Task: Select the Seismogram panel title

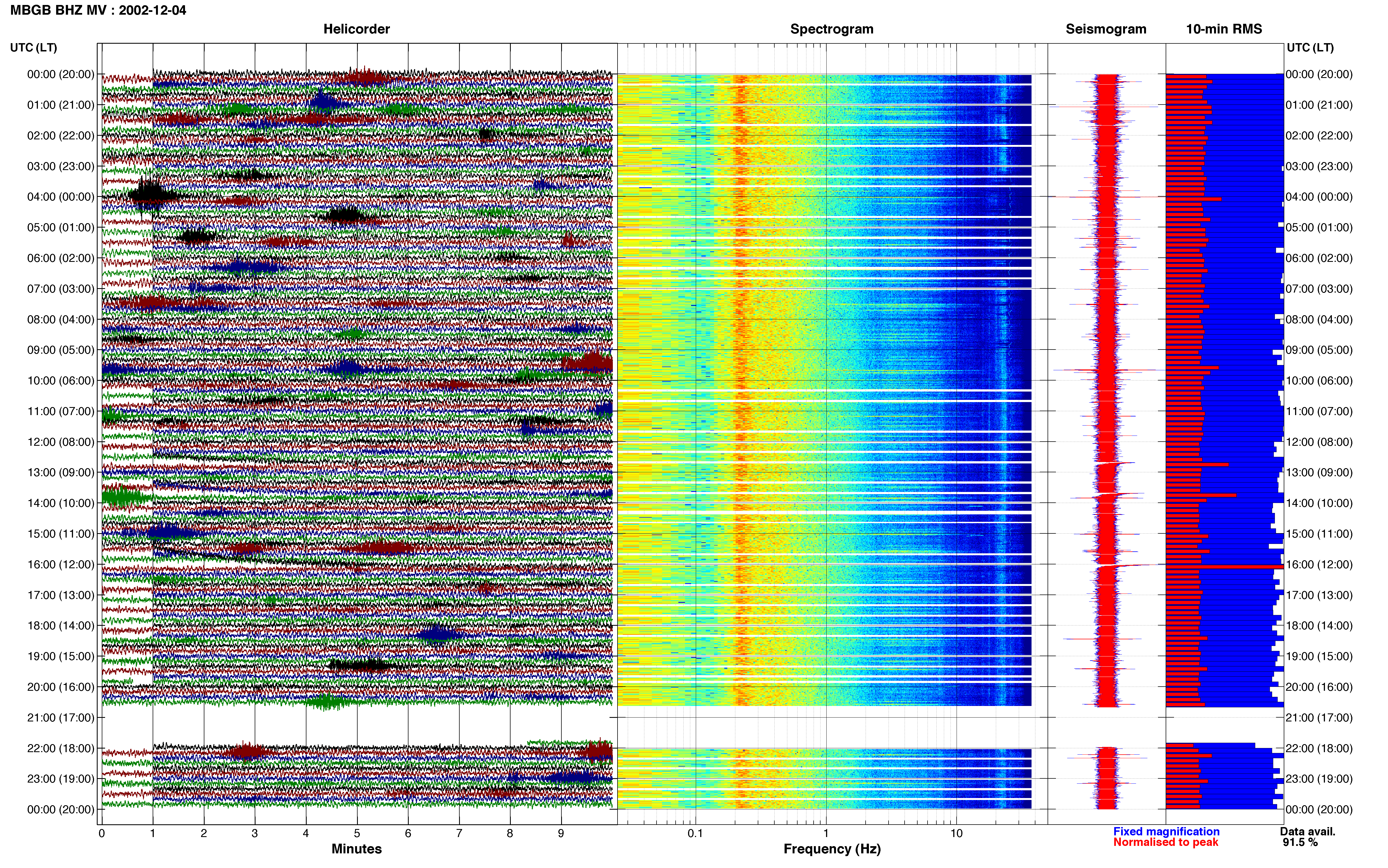Action: click(x=1106, y=29)
